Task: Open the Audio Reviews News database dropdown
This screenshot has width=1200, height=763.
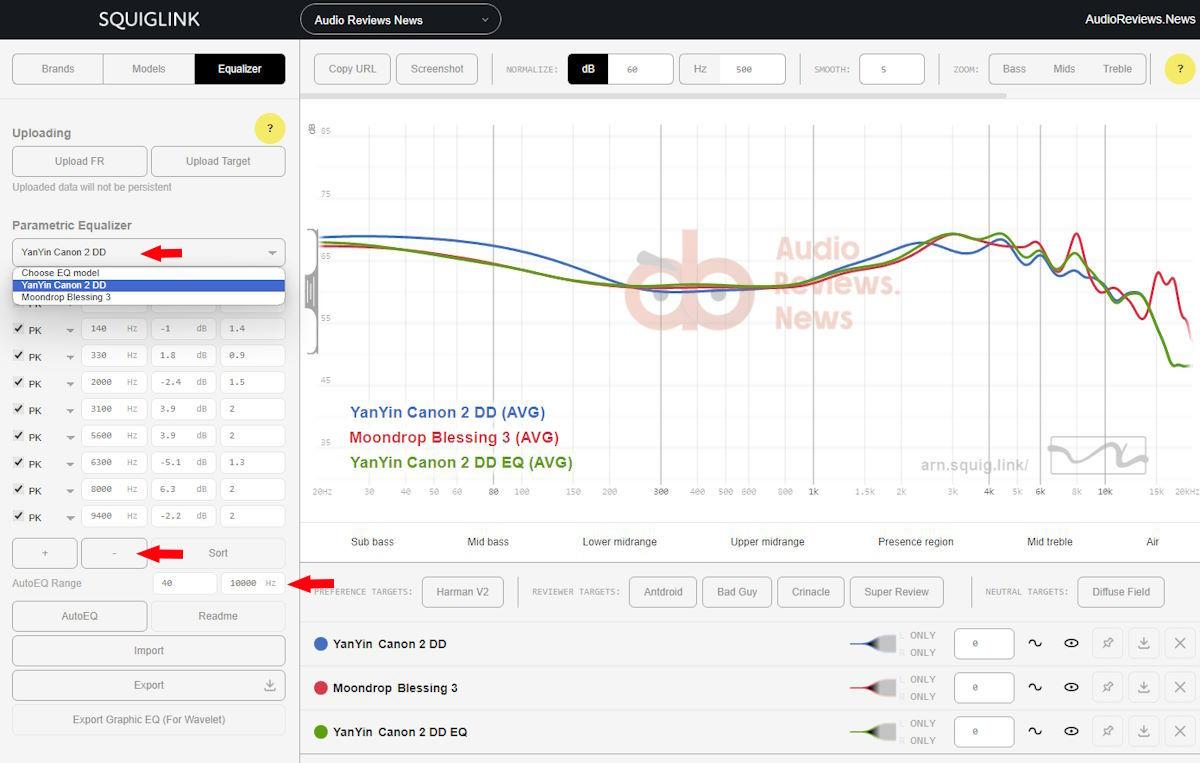Action: [400, 20]
